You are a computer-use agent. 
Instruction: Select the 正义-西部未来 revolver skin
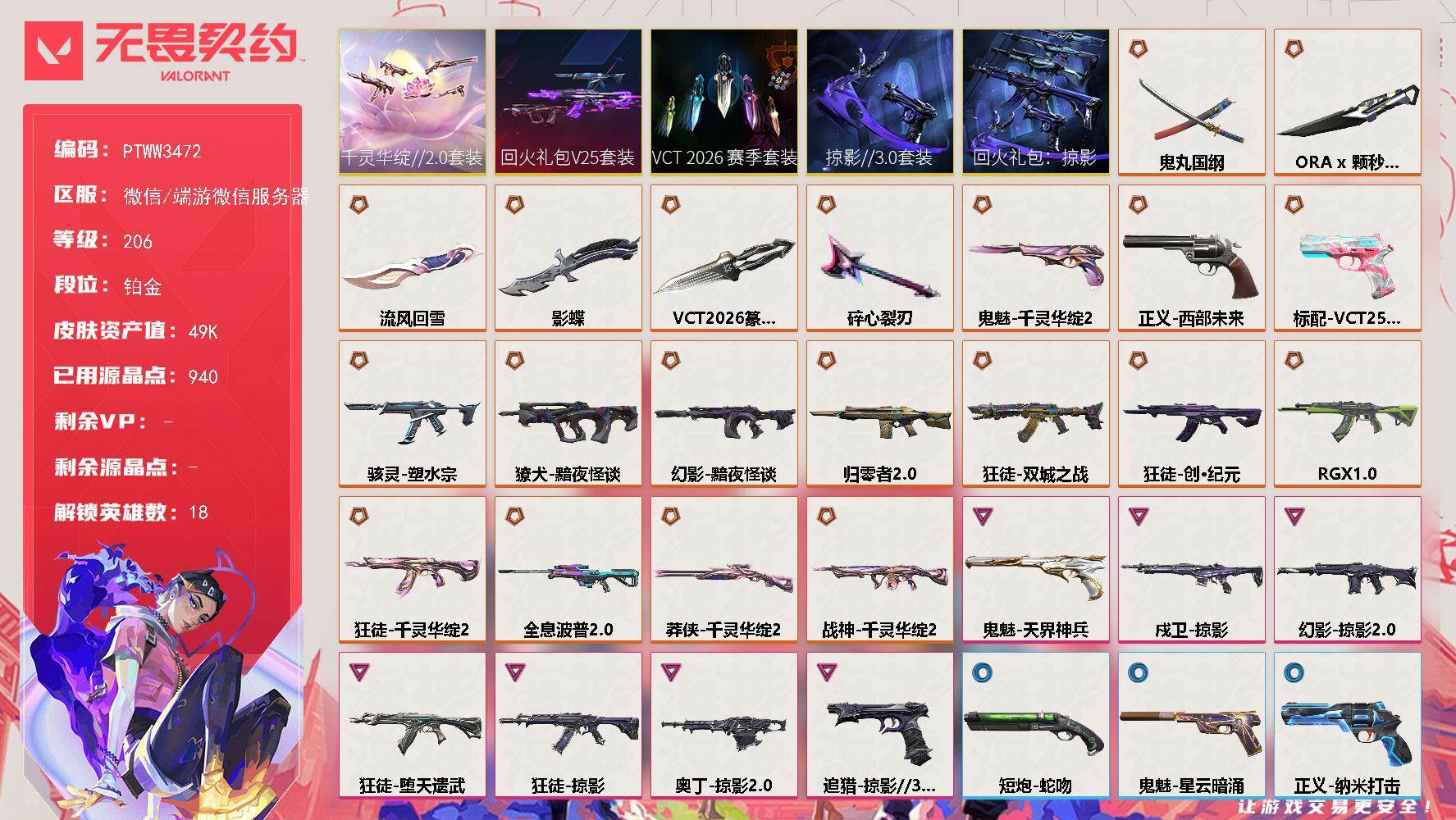point(1191,257)
